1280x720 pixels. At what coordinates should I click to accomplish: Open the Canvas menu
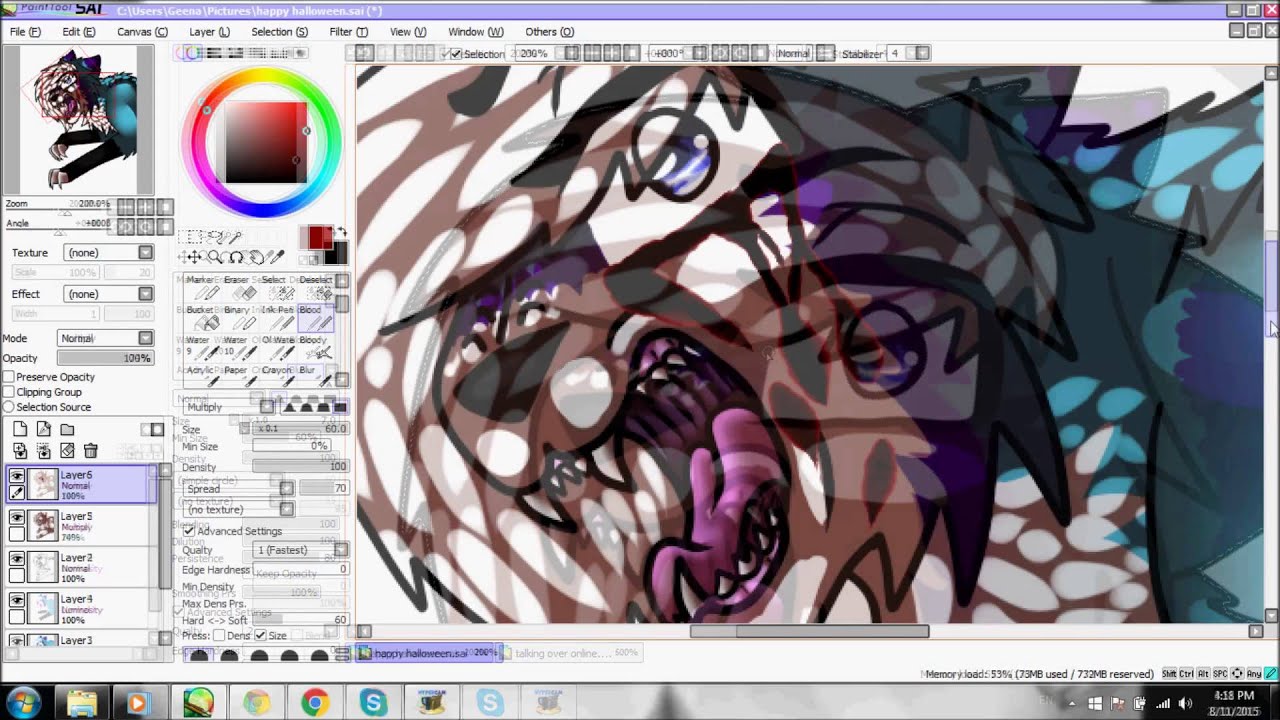click(142, 32)
